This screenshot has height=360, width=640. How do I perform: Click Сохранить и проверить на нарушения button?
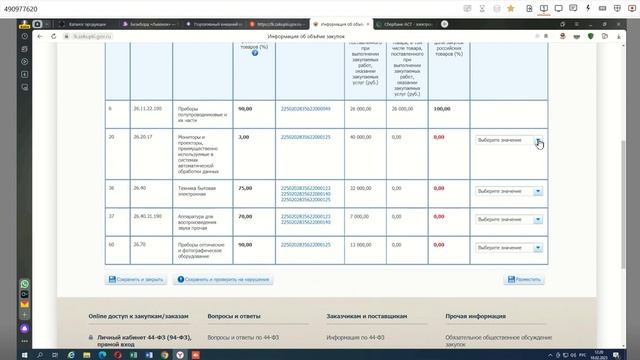click(223, 280)
